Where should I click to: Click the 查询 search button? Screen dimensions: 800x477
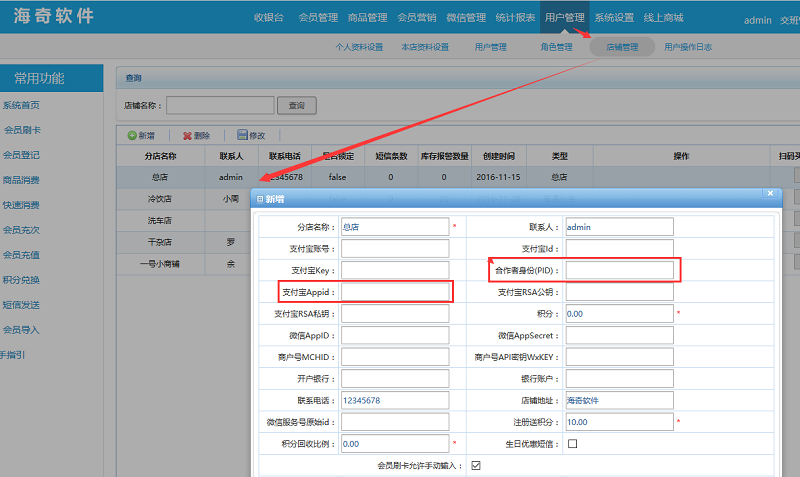[x=296, y=106]
